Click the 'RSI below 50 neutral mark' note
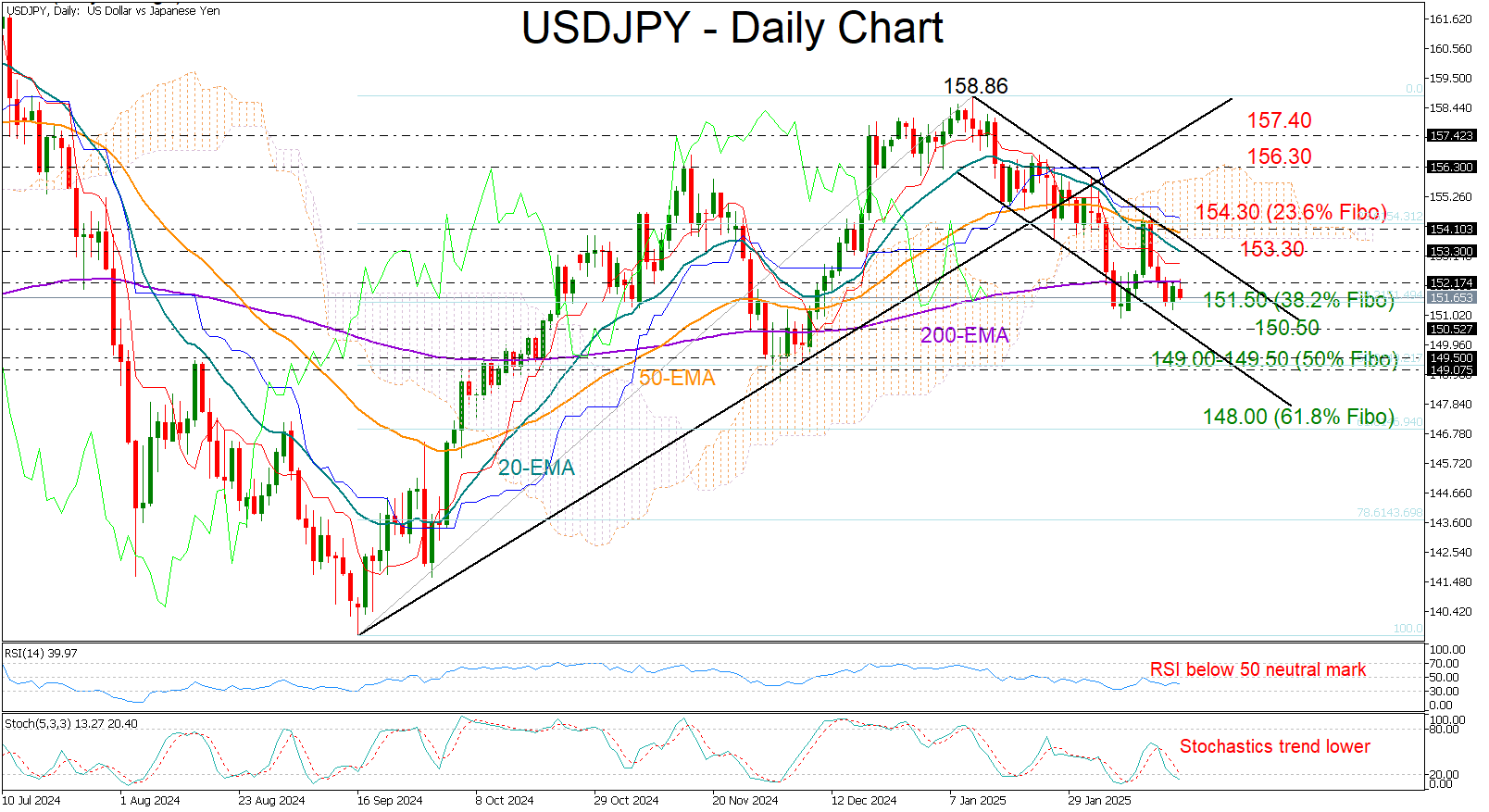Screen dimensions: 1489x812 click(x=1258, y=669)
